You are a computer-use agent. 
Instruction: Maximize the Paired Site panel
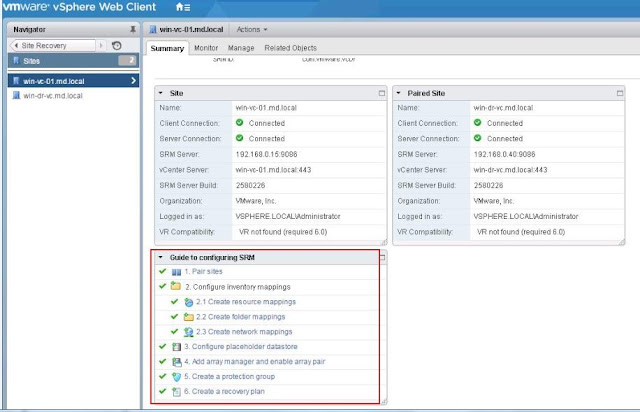click(620, 93)
